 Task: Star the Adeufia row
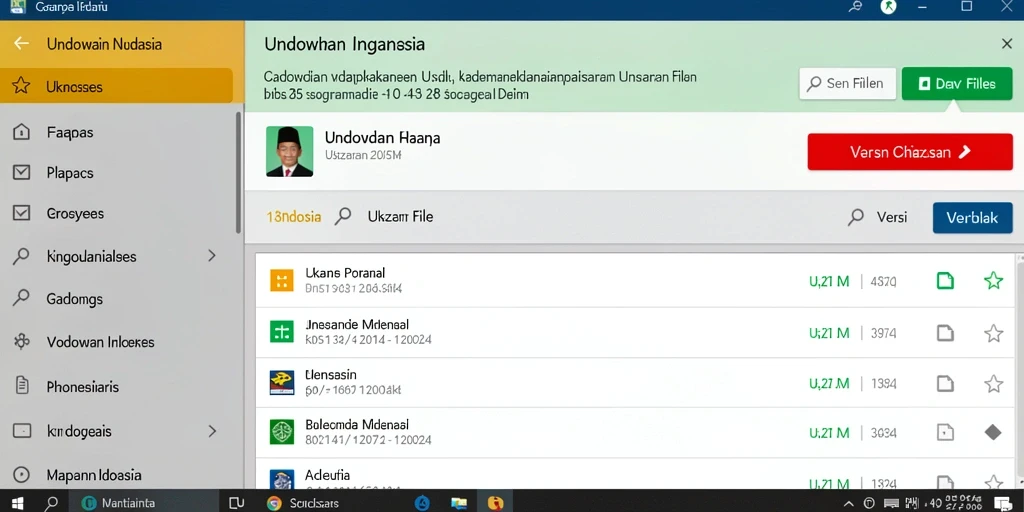click(993, 482)
